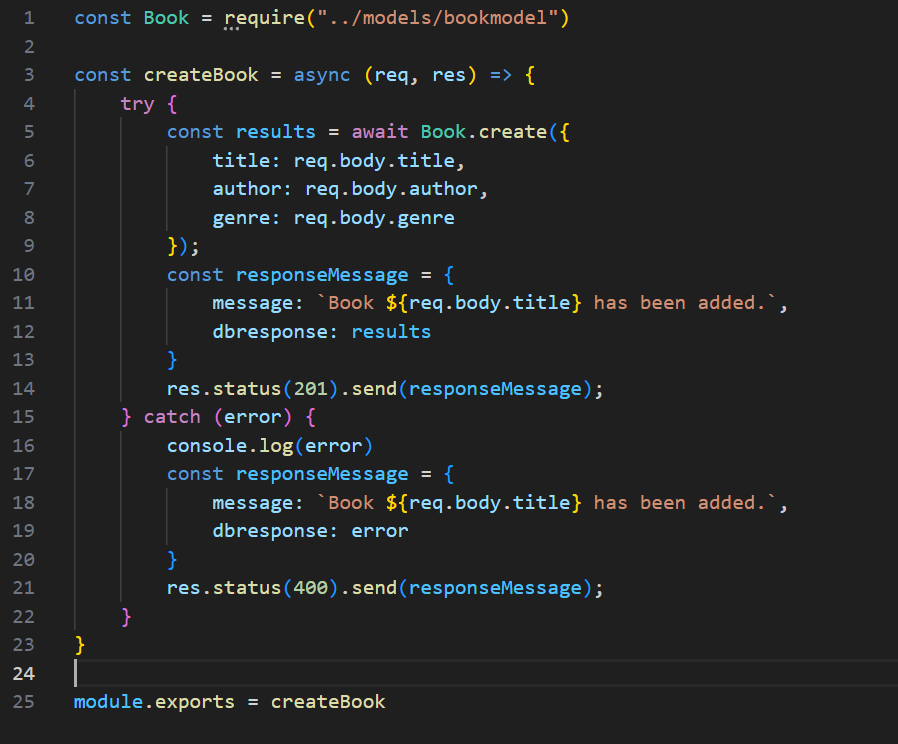898x744 pixels.
Task: Click the "../models/bookmodel" string
Action: tap(438, 18)
